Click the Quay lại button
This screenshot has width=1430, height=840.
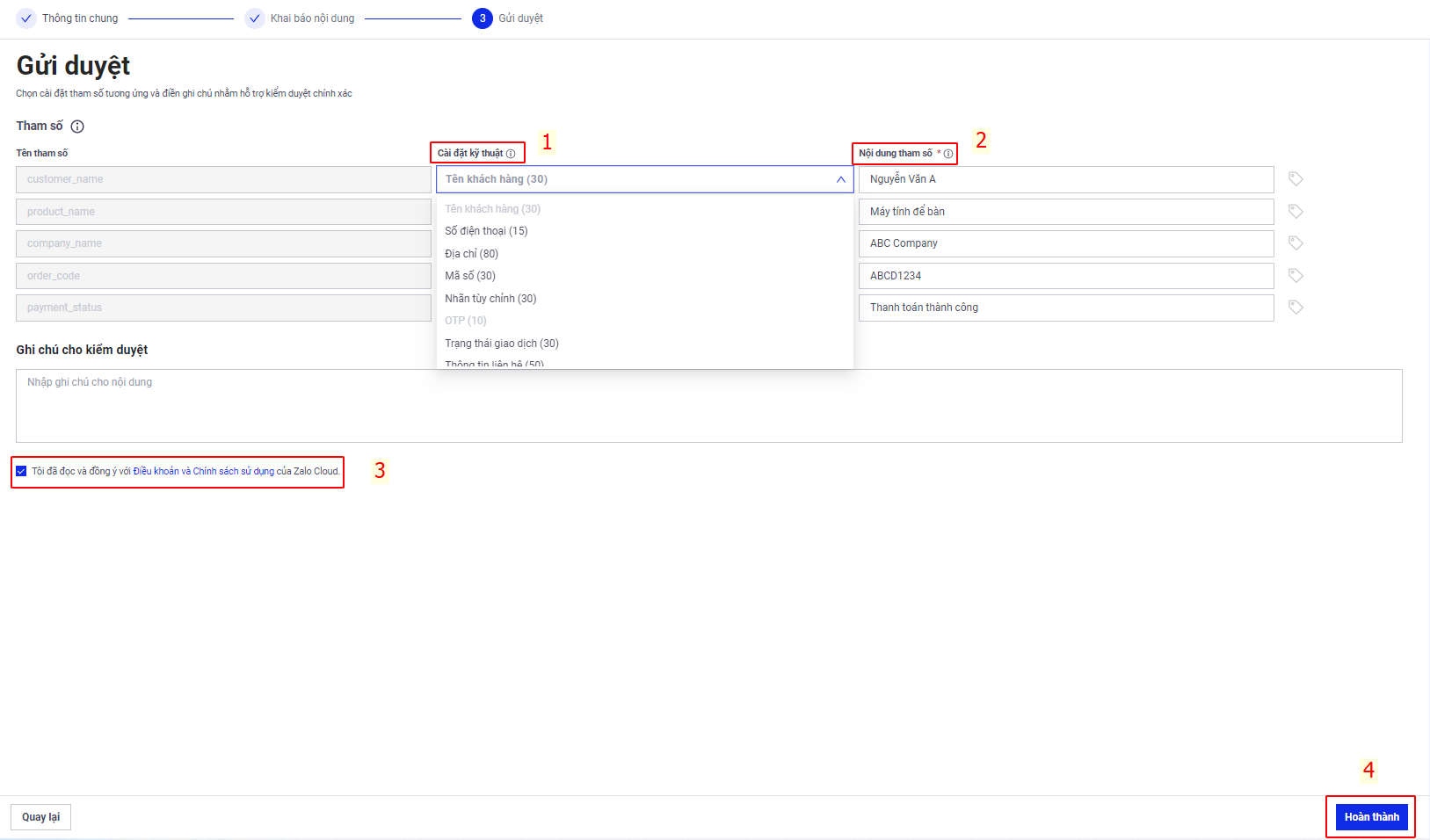pos(41,817)
